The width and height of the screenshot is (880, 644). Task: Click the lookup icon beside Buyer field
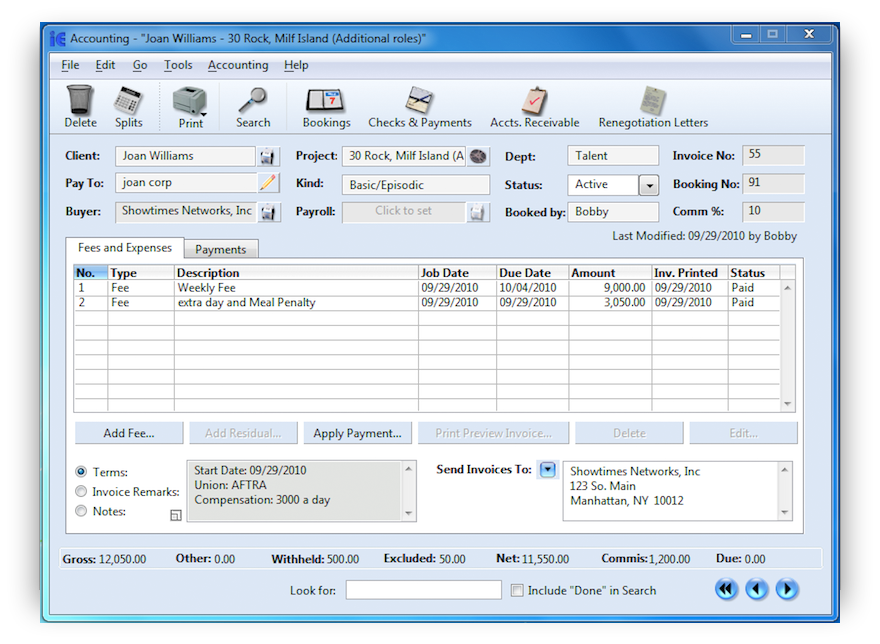(268, 212)
